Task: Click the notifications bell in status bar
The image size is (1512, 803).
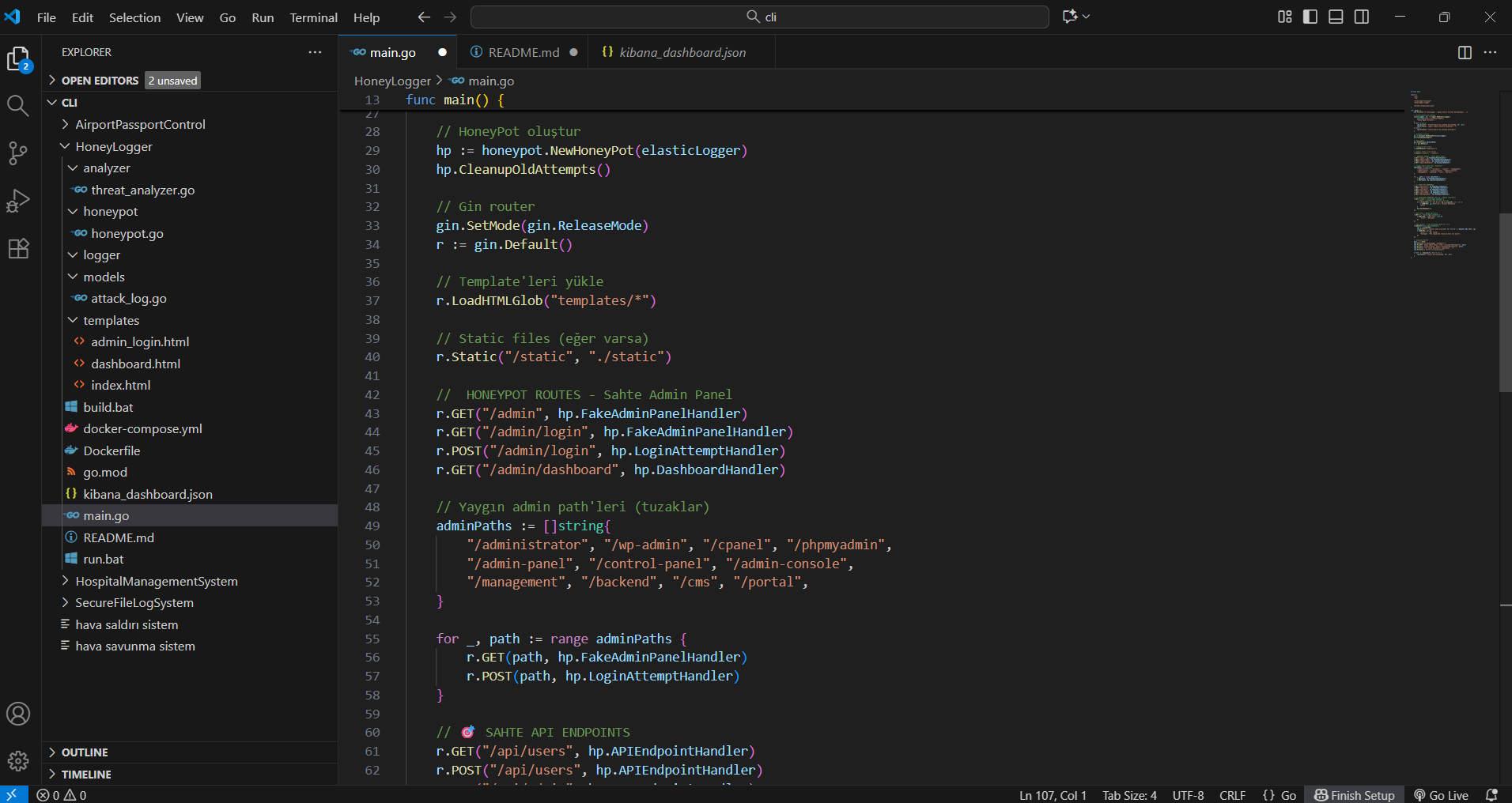Action: click(x=1491, y=795)
